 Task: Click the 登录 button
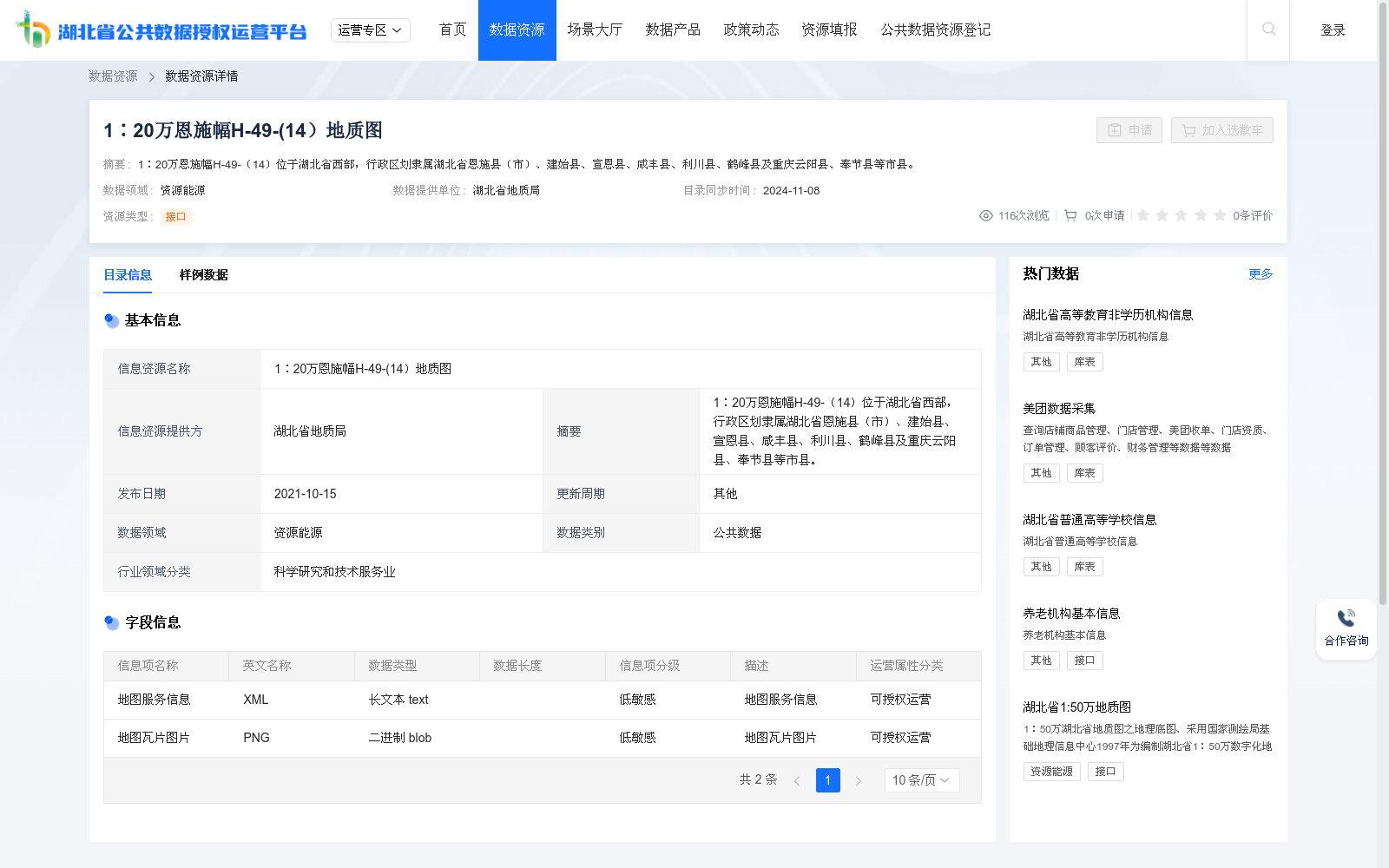click(1333, 30)
